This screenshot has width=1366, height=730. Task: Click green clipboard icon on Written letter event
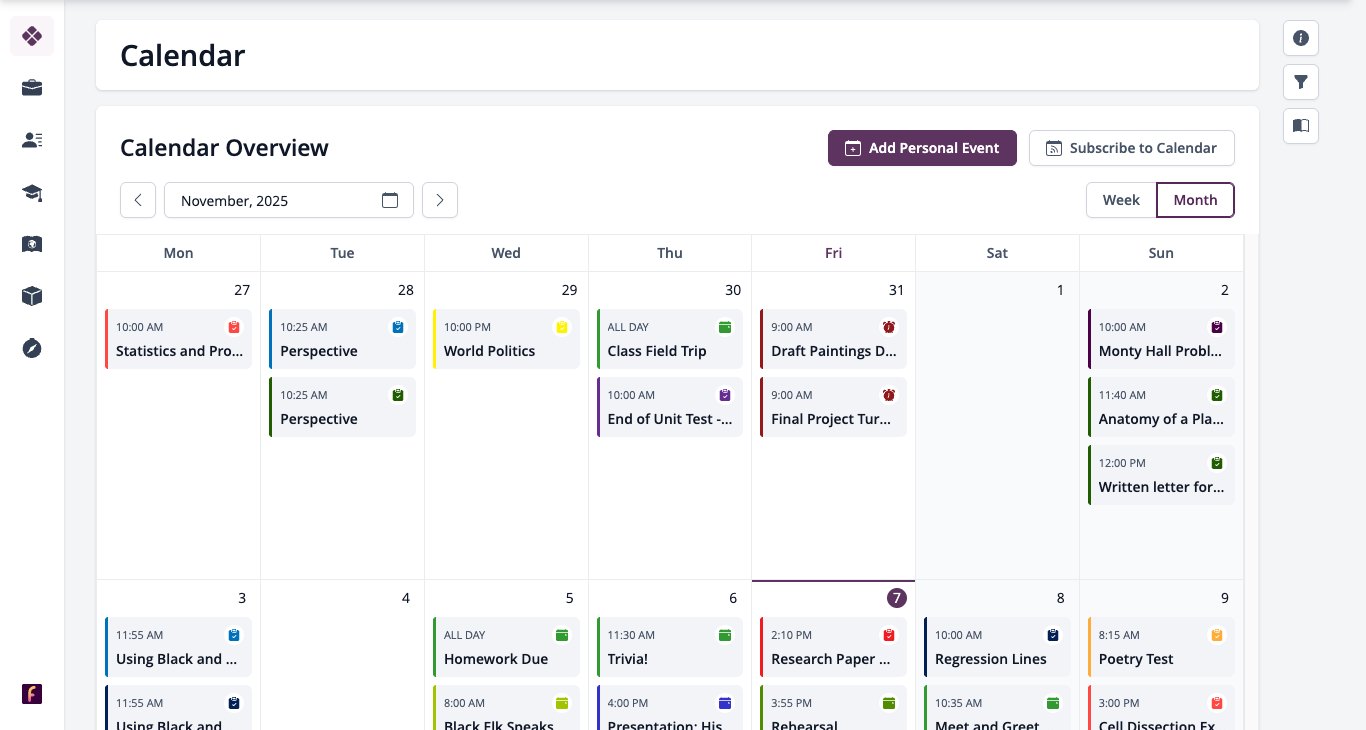[x=1217, y=463]
